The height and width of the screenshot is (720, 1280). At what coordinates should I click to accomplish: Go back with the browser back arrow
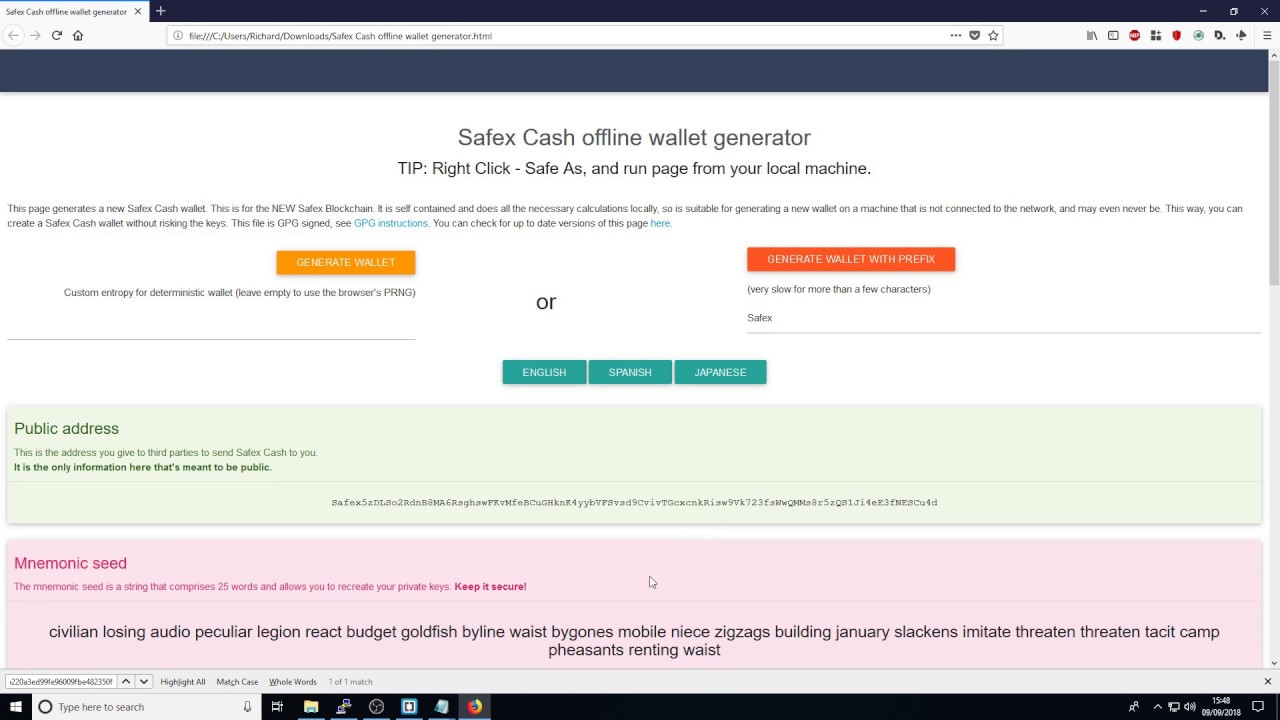pyautogui.click(x=13, y=35)
